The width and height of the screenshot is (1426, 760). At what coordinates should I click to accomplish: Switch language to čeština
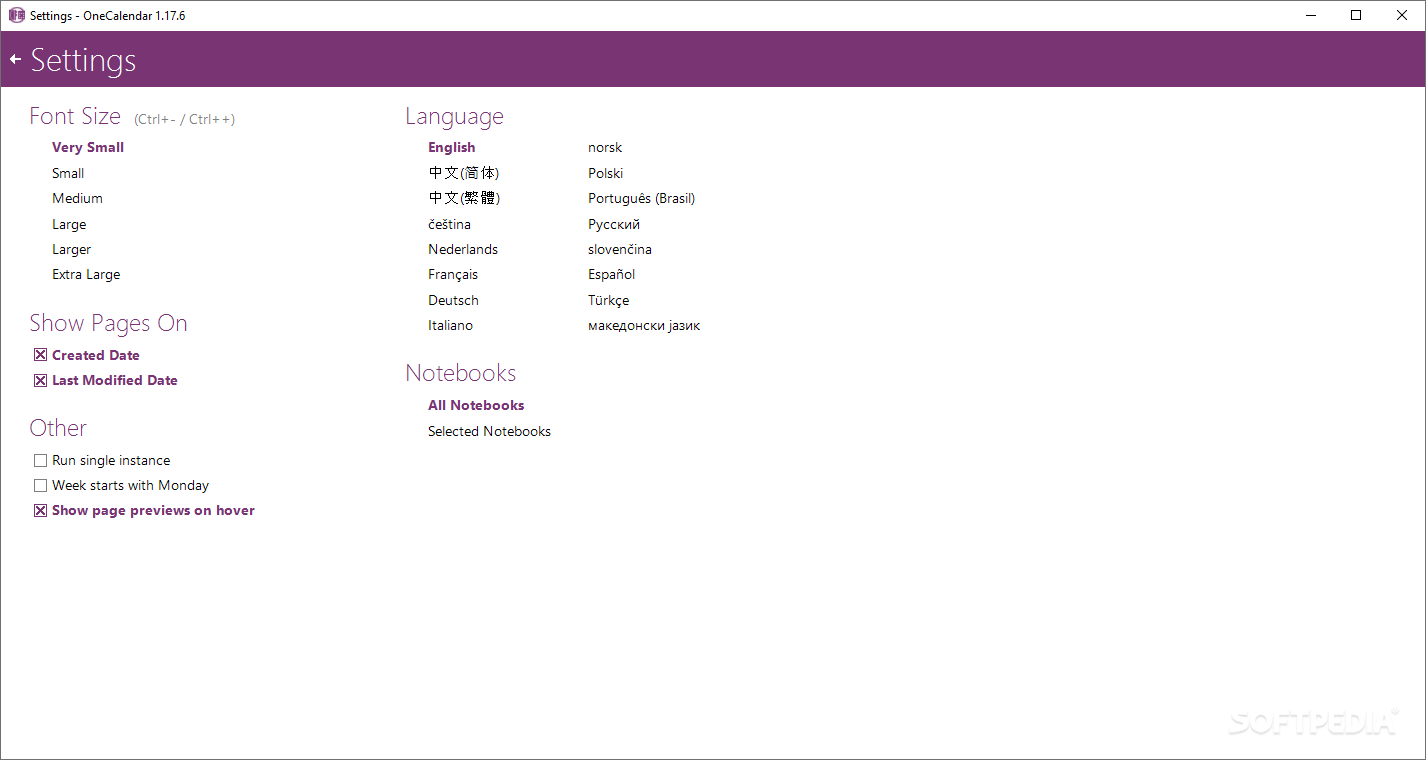click(x=449, y=224)
